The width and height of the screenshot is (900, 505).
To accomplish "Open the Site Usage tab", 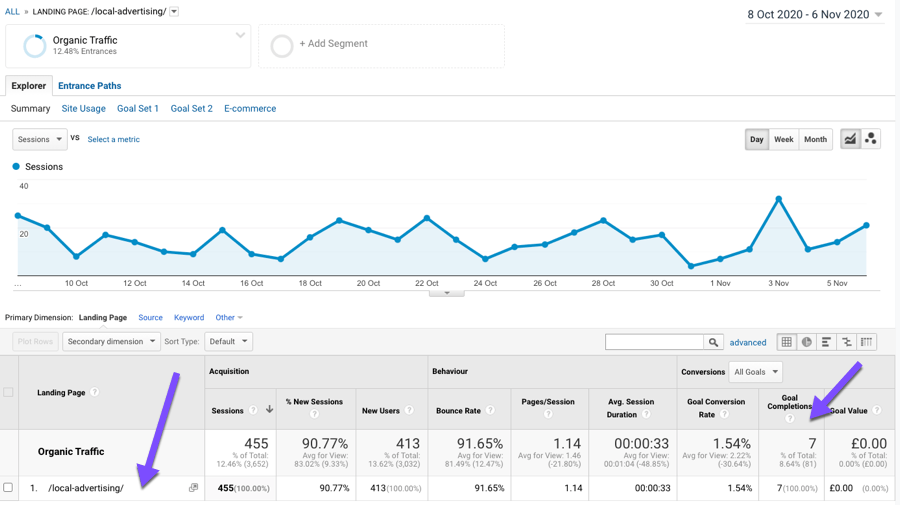I will (x=83, y=108).
